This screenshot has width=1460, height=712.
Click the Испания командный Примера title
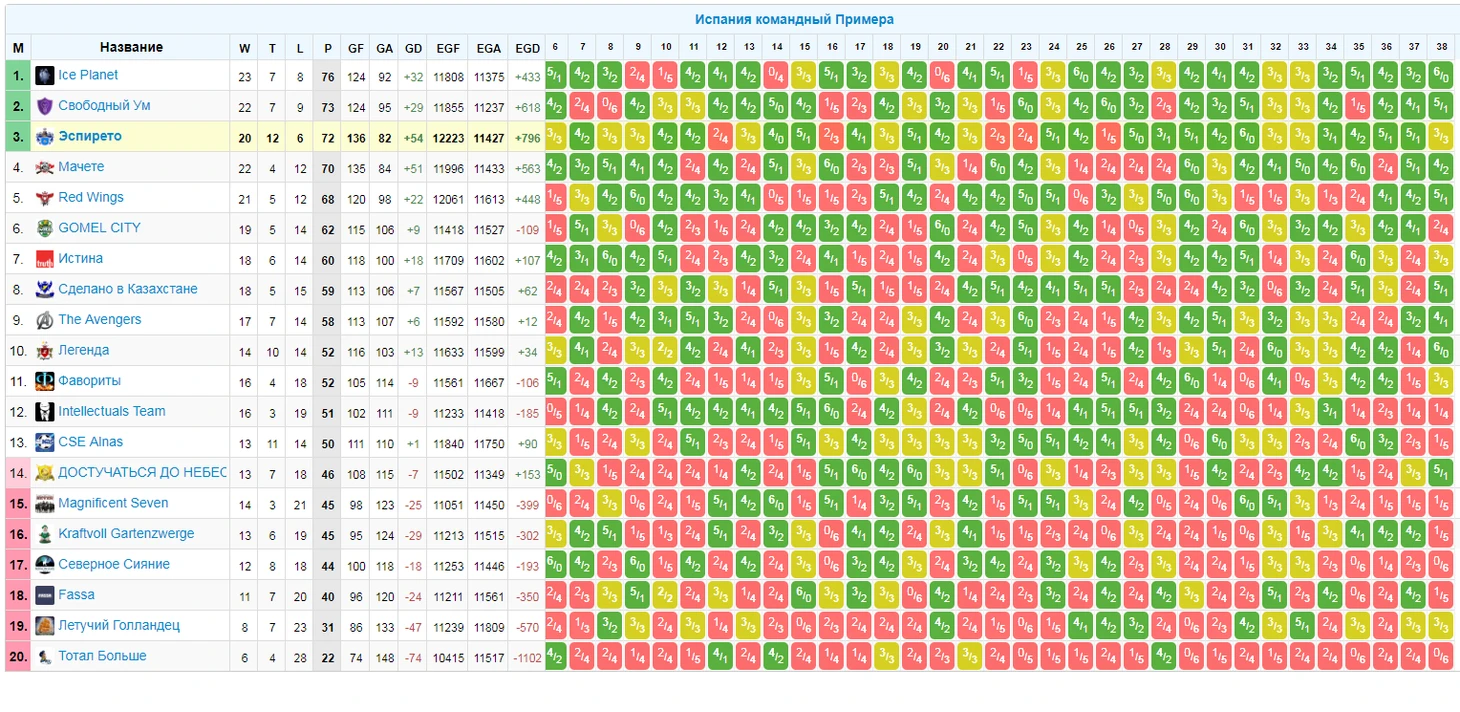pos(794,19)
